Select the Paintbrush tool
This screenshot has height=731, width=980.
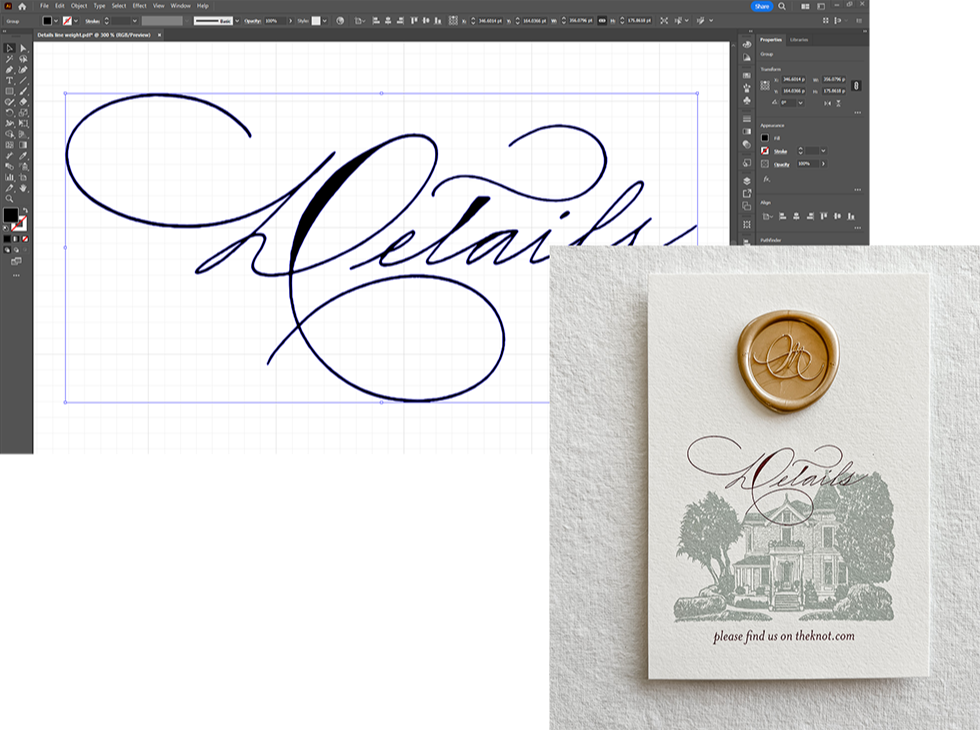click(x=23, y=91)
